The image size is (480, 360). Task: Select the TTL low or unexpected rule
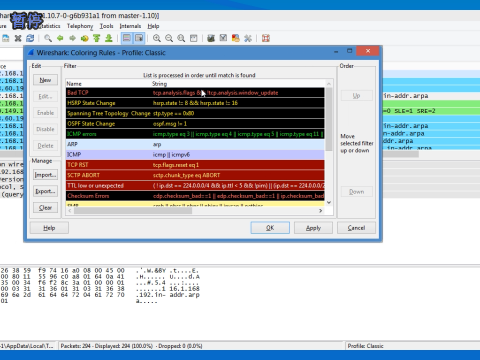[x=195, y=186]
